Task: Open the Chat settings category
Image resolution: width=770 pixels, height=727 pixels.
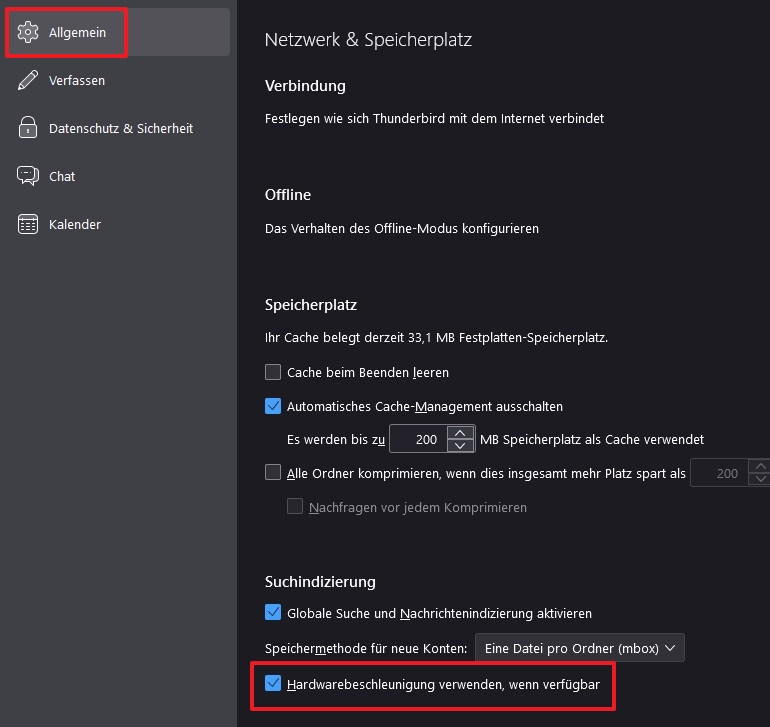Action: [62, 176]
